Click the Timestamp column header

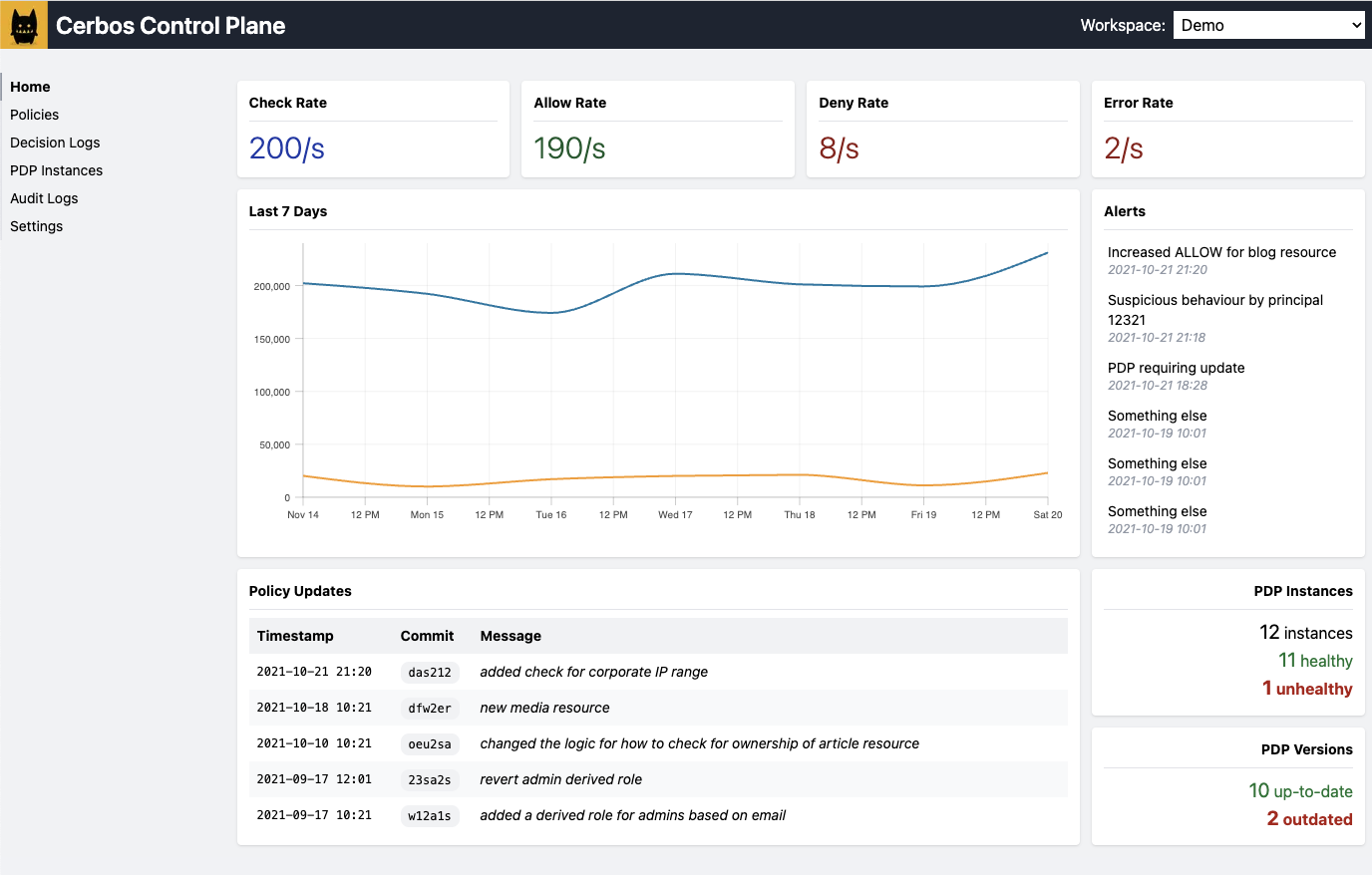pos(295,636)
